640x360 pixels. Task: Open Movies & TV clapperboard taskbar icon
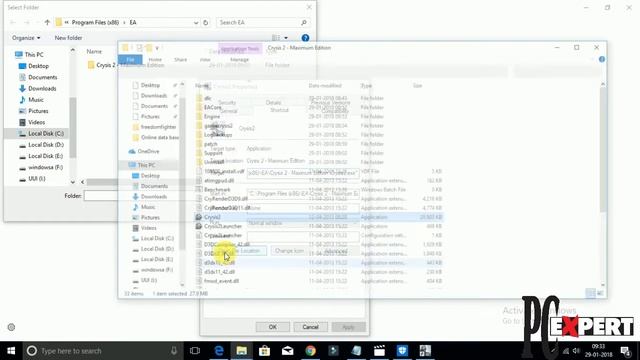(379, 351)
